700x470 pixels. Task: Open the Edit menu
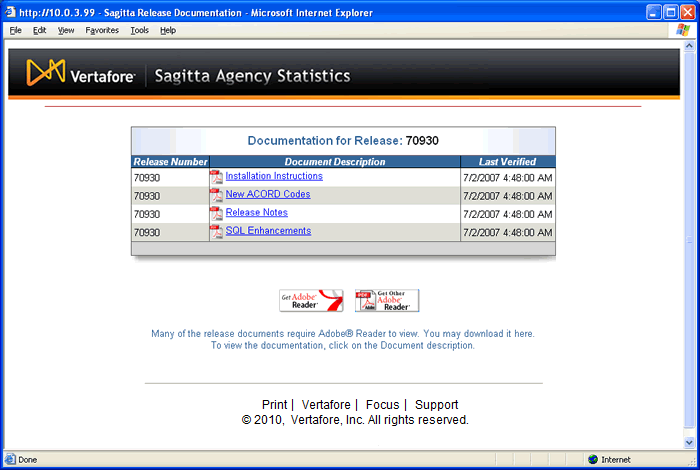[39, 30]
